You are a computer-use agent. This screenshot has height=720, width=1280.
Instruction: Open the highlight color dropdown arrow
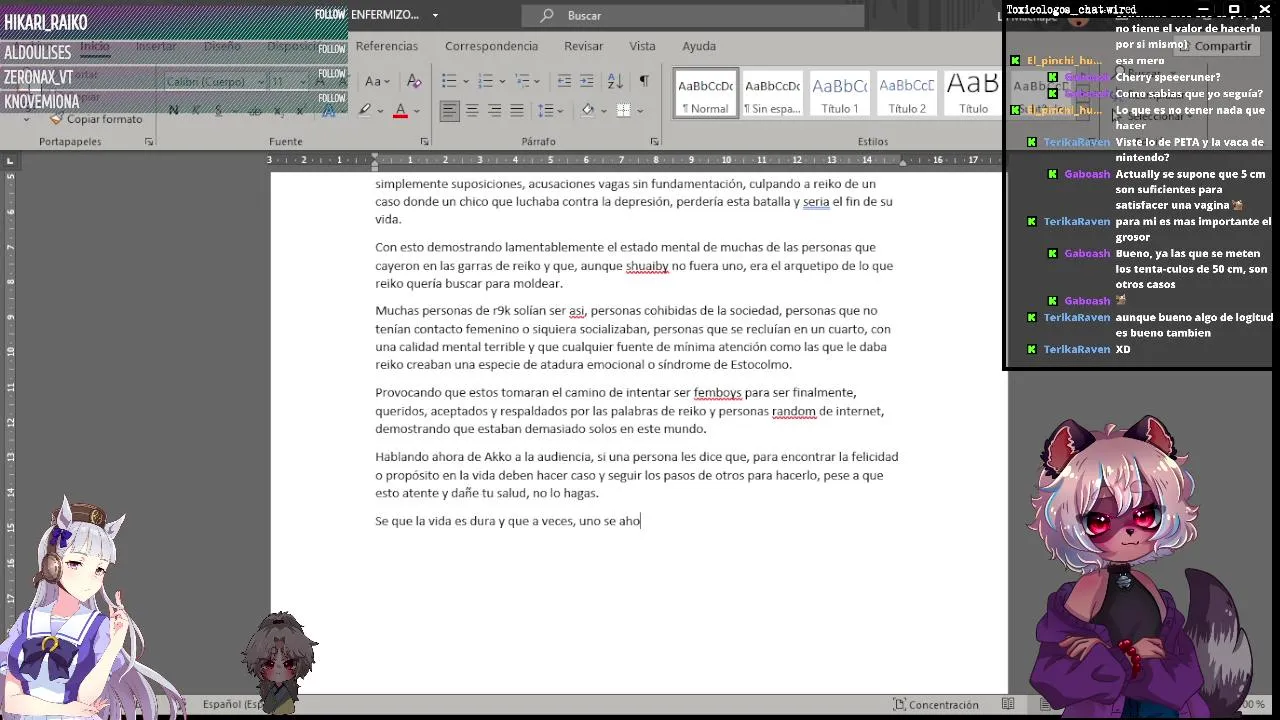pyautogui.click(x=381, y=111)
